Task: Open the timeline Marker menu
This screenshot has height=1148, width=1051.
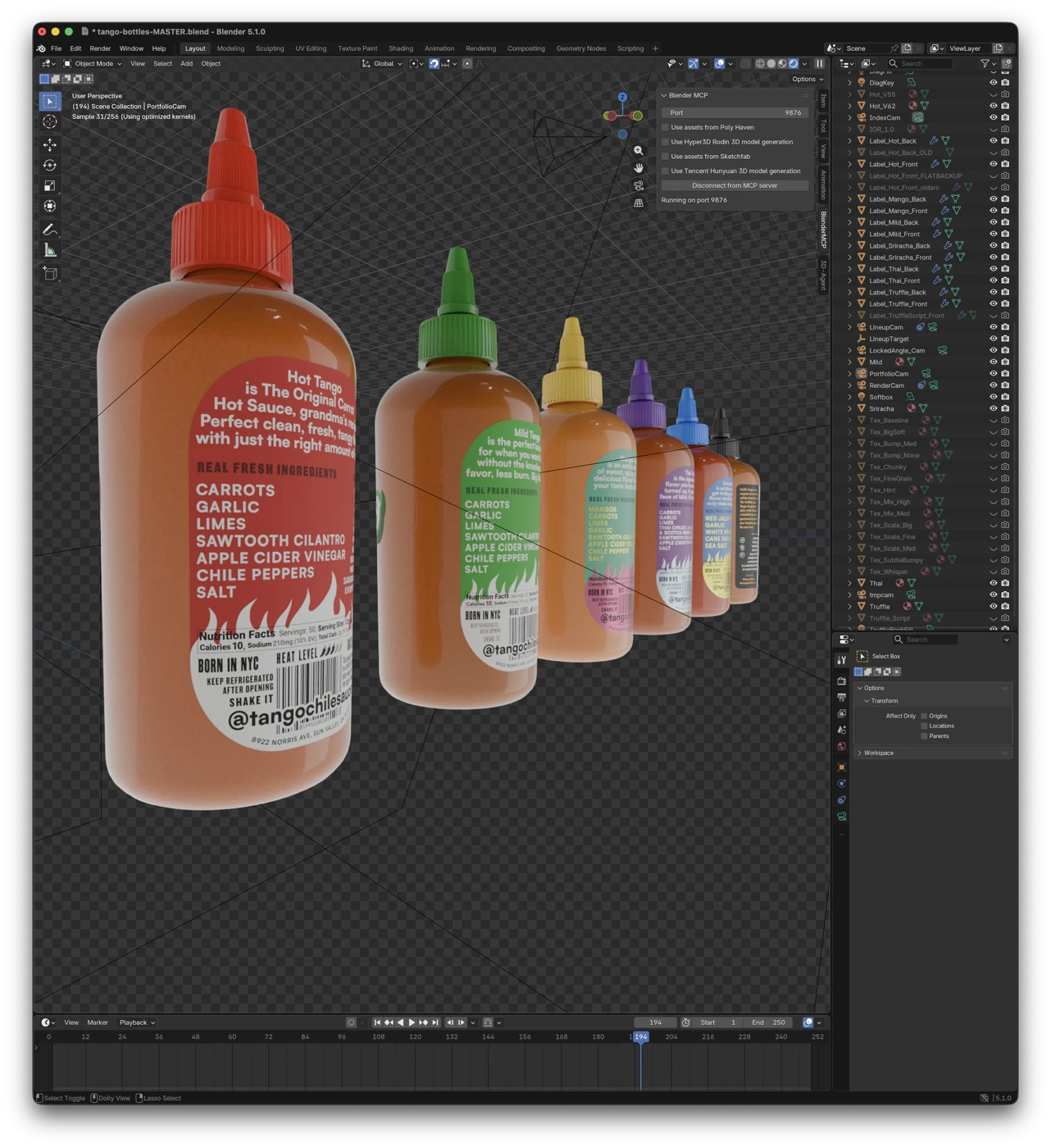Action: click(98, 1023)
